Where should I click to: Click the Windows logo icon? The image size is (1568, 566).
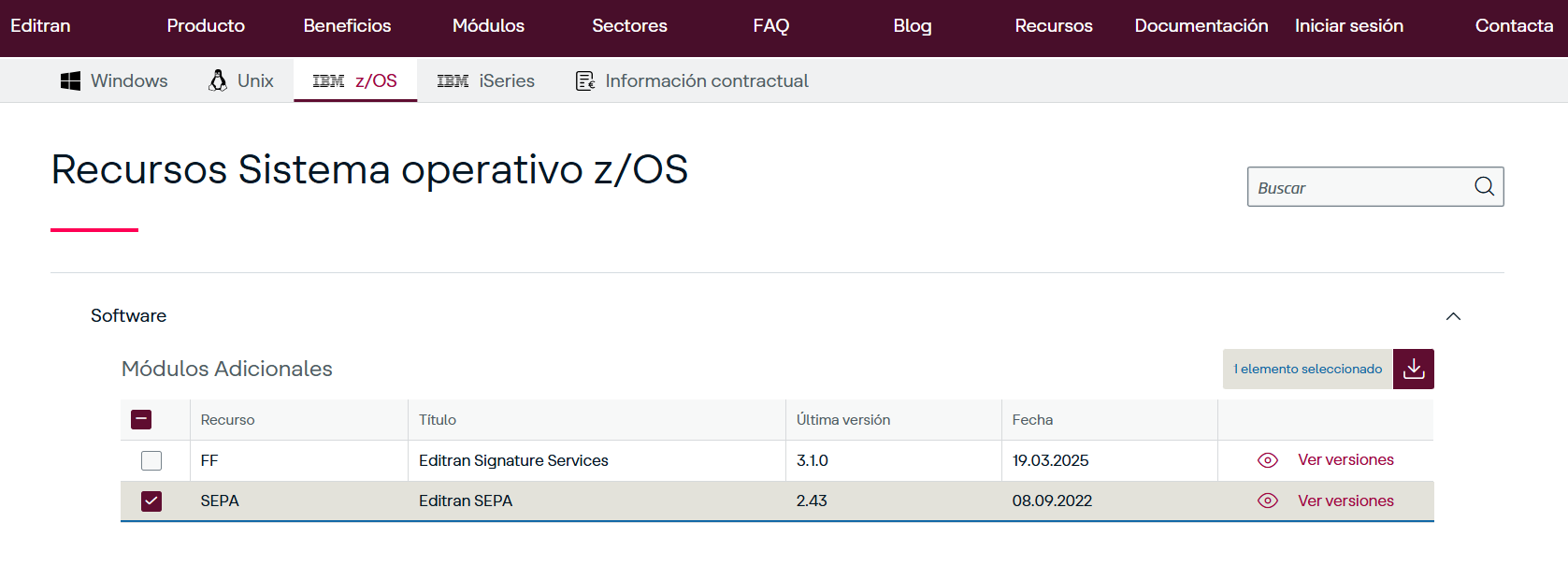[70, 81]
